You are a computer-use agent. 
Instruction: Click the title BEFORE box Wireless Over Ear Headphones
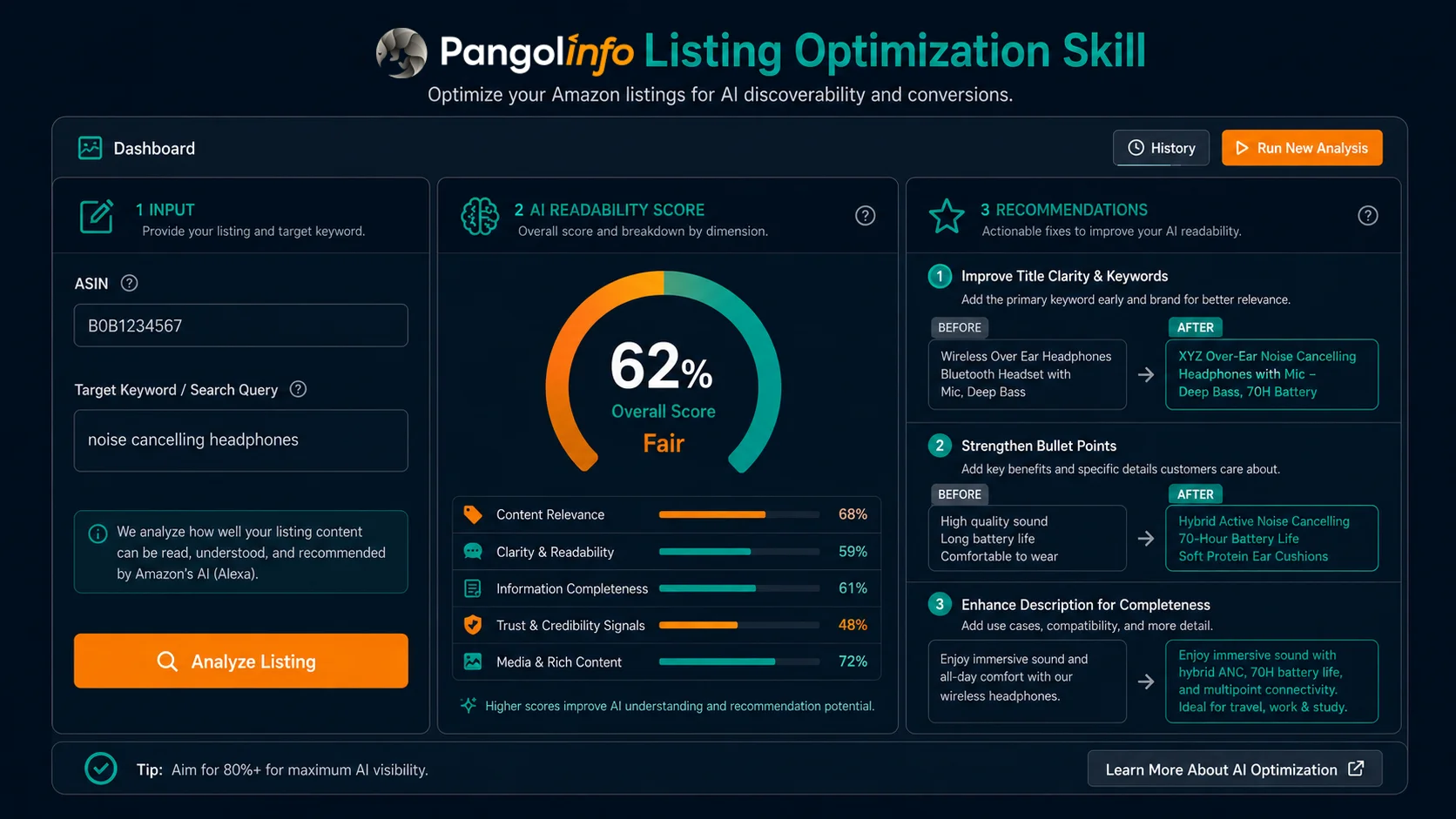1028,374
